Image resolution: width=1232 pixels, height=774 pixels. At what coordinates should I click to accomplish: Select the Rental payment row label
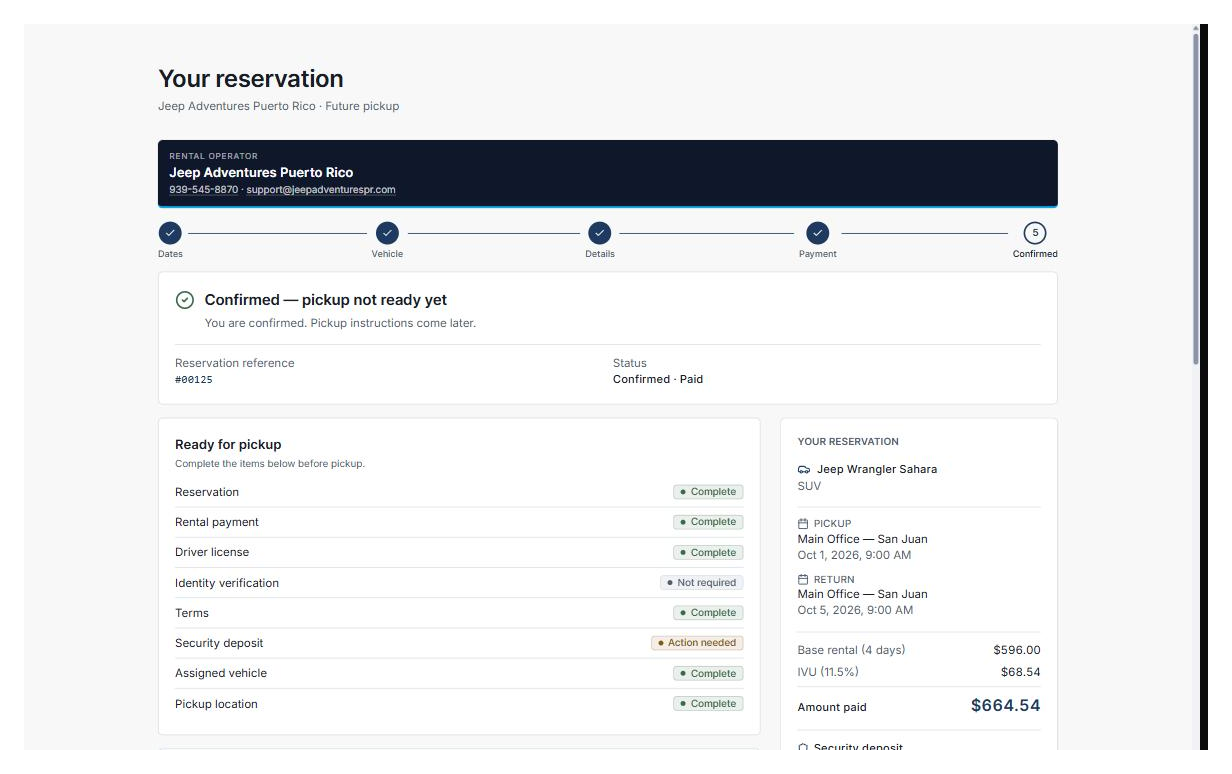click(x=217, y=522)
